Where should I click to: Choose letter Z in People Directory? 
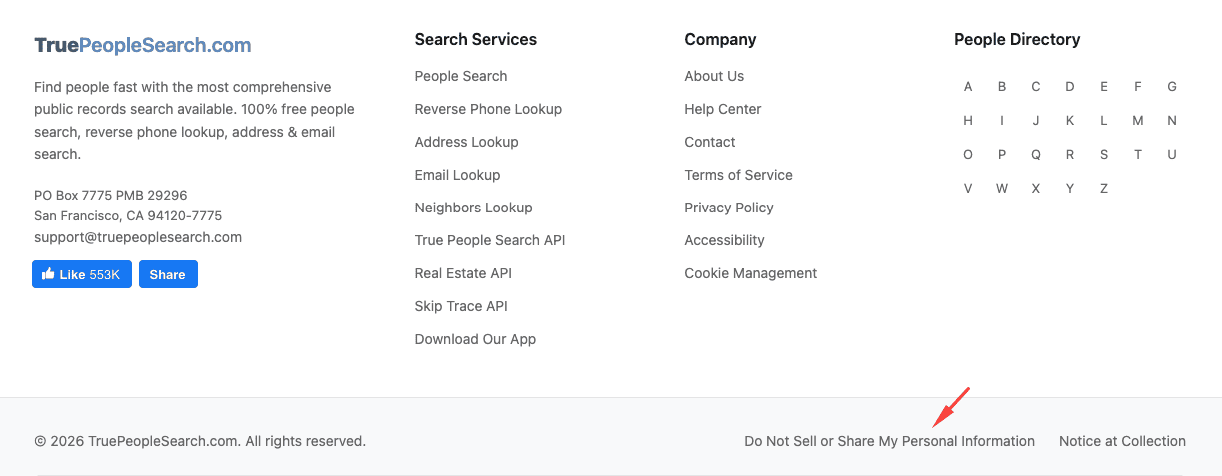click(x=1103, y=189)
